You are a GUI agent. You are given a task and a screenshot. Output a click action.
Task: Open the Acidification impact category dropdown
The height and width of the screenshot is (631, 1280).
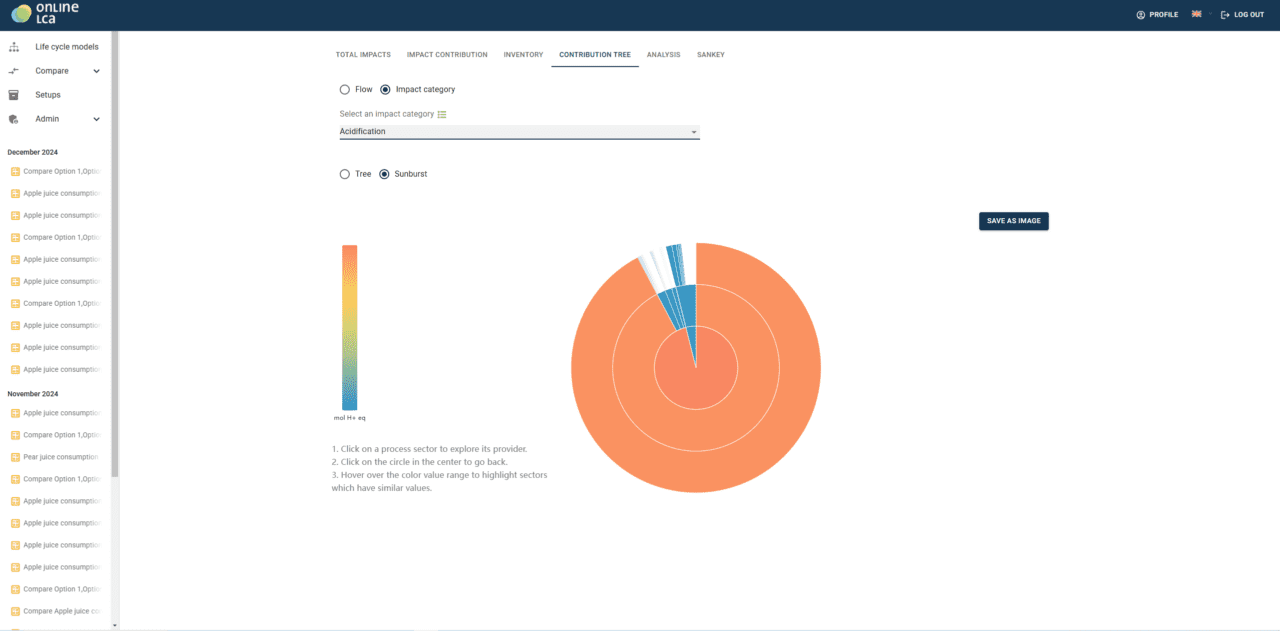tap(519, 132)
